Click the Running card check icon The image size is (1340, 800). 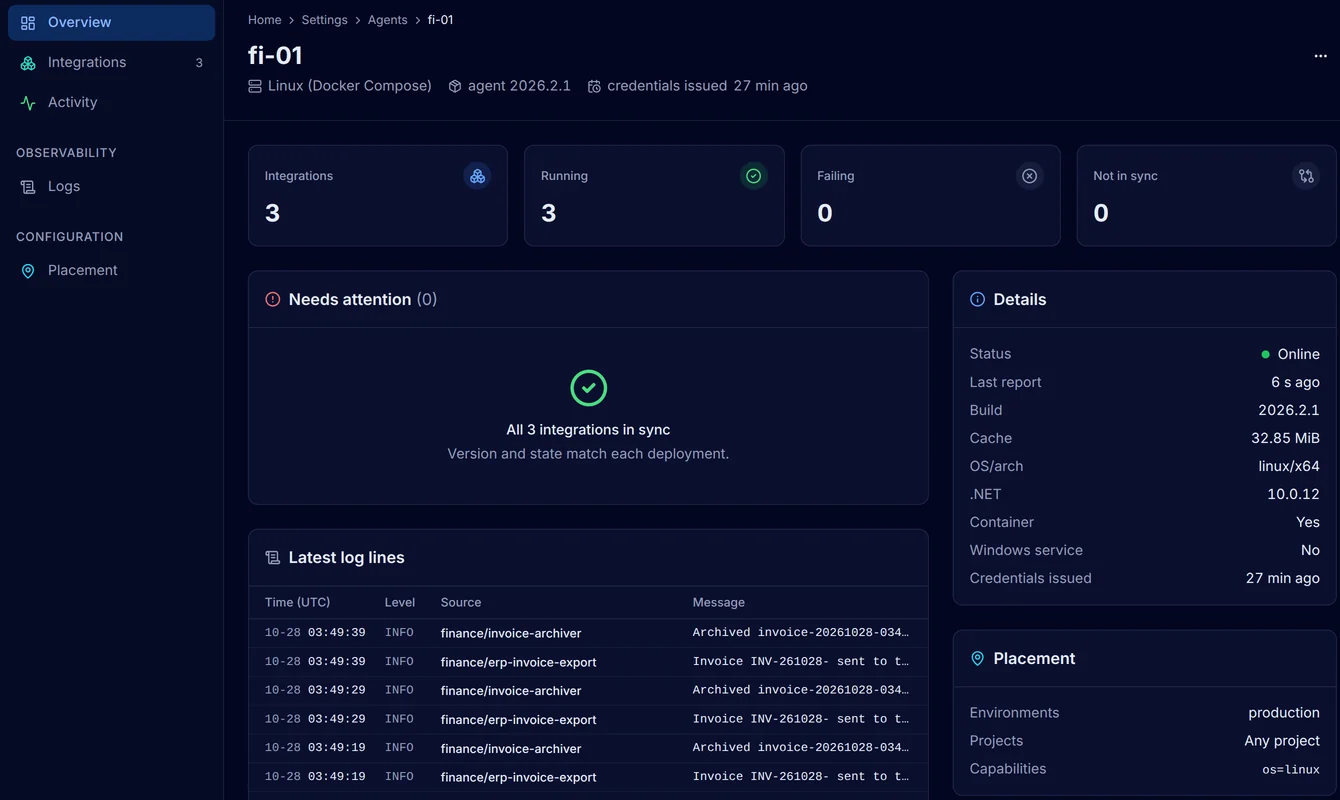coord(754,176)
